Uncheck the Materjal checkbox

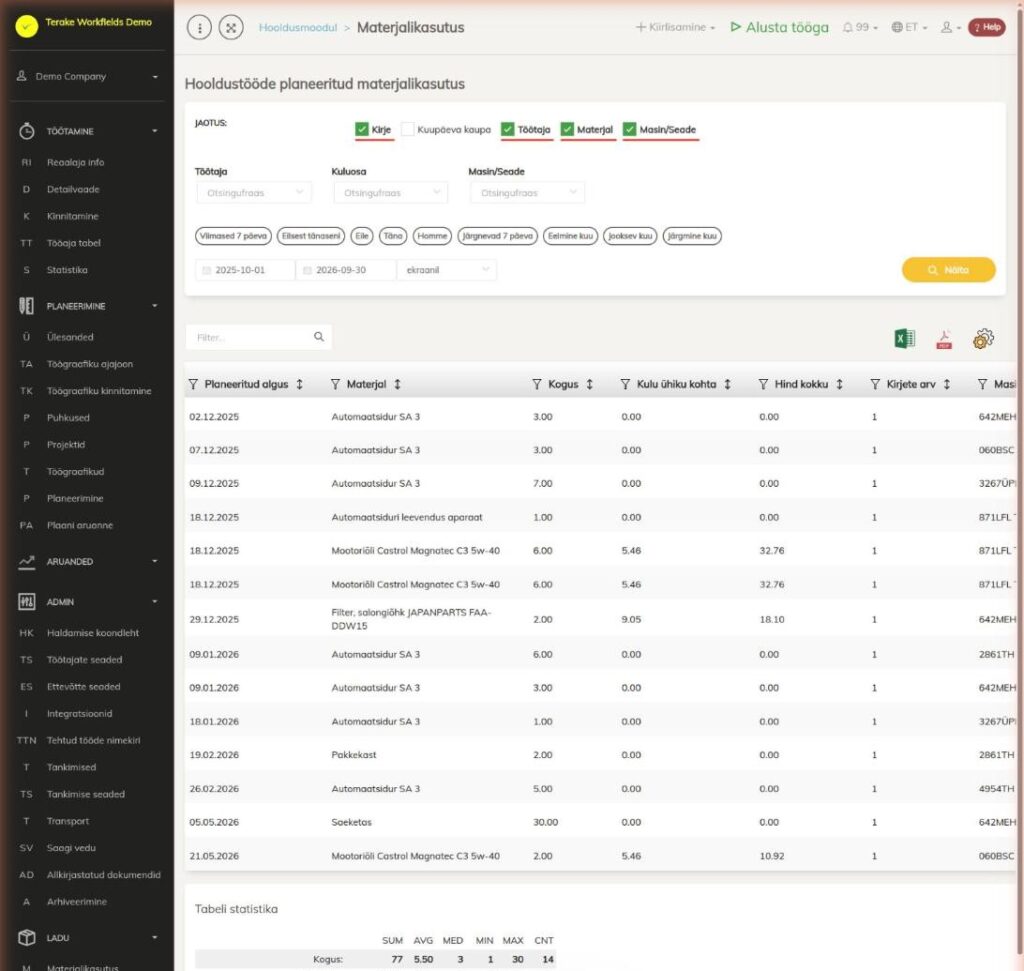coord(567,129)
